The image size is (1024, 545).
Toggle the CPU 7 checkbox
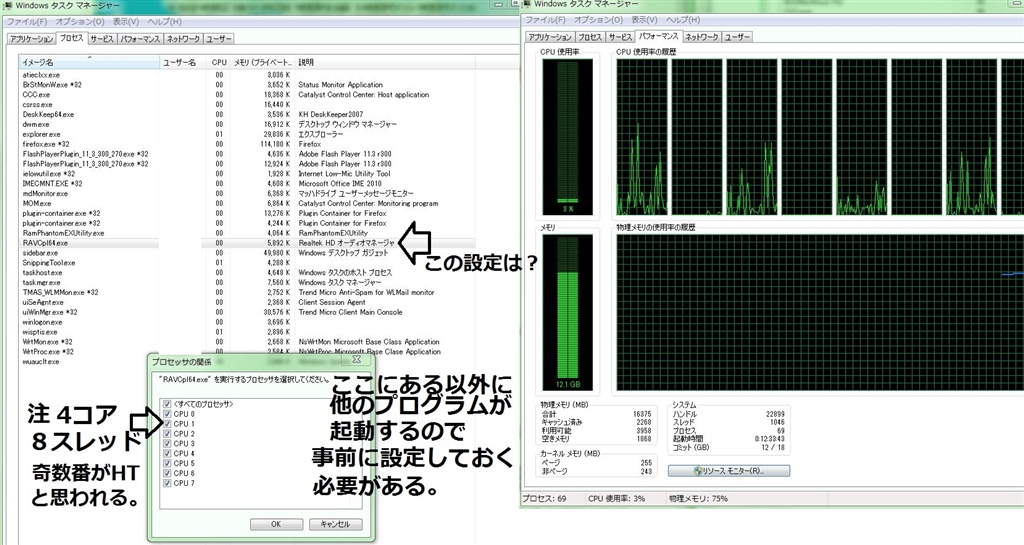[x=167, y=483]
